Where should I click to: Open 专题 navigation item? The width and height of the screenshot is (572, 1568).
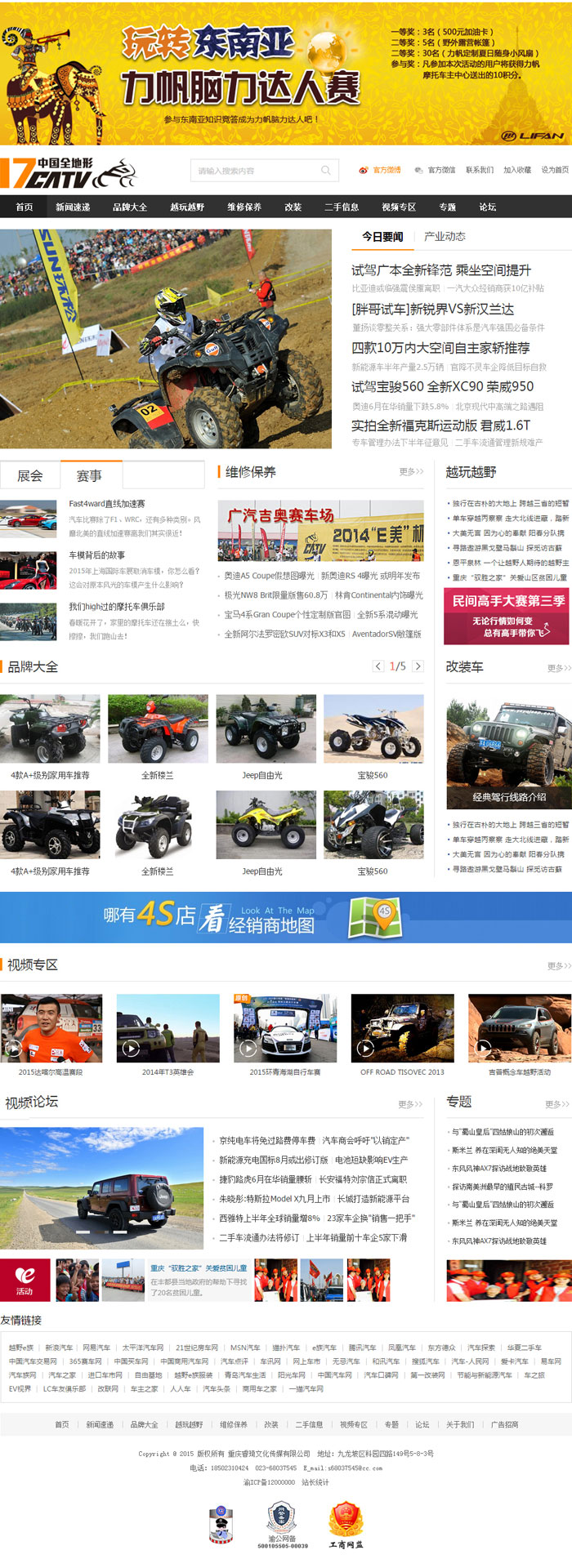click(447, 207)
